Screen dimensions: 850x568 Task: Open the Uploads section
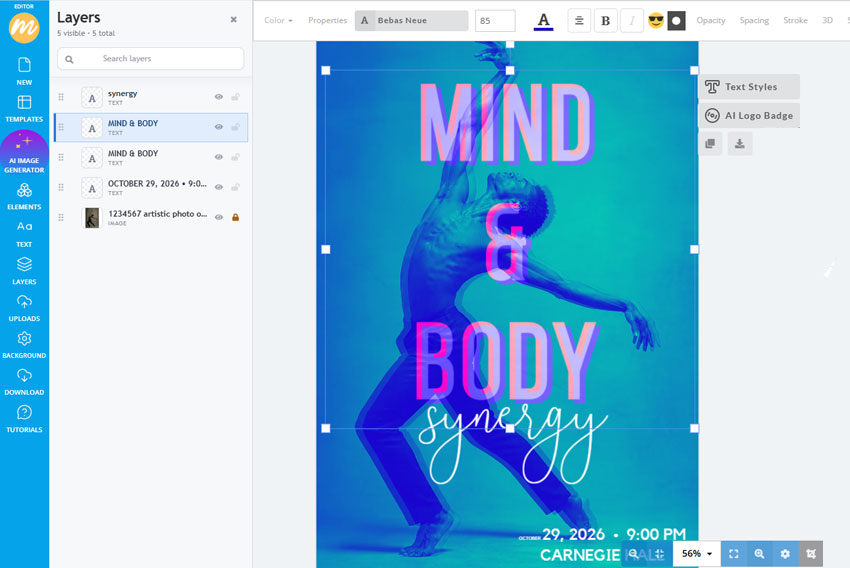pyautogui.click(x=24, y=308)
